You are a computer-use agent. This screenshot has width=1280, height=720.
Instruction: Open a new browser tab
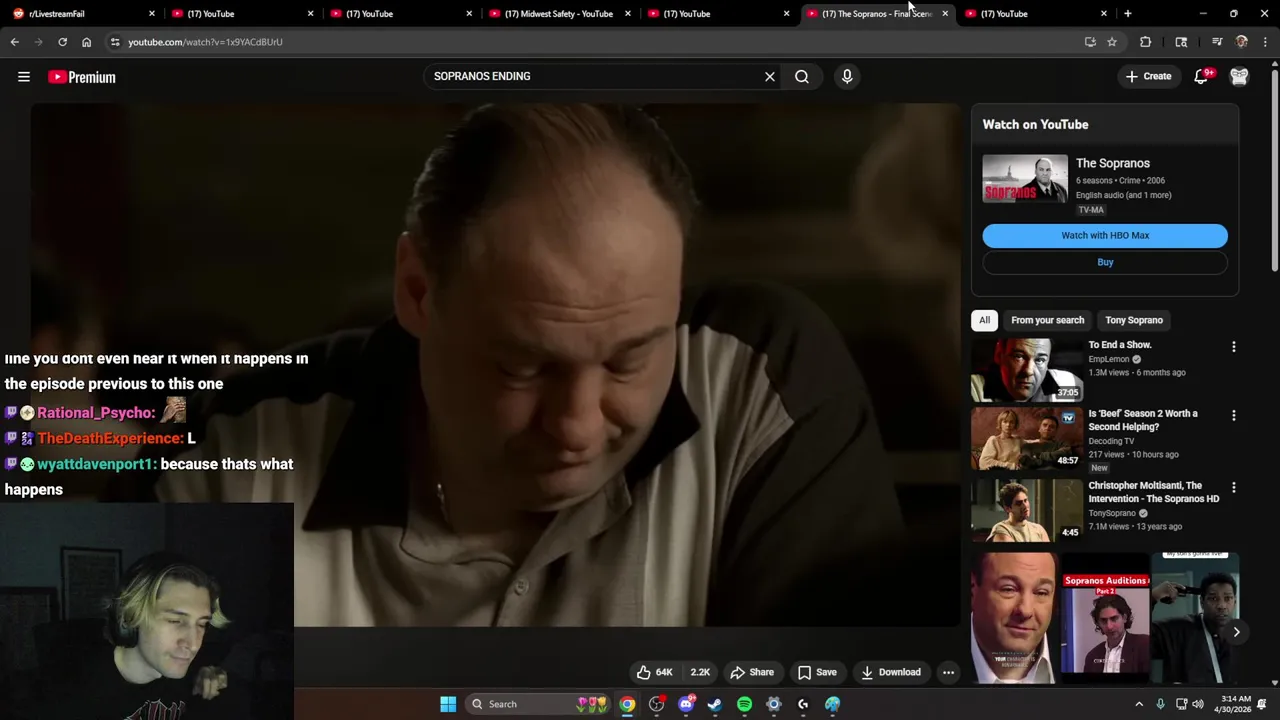coord(1127,14)
